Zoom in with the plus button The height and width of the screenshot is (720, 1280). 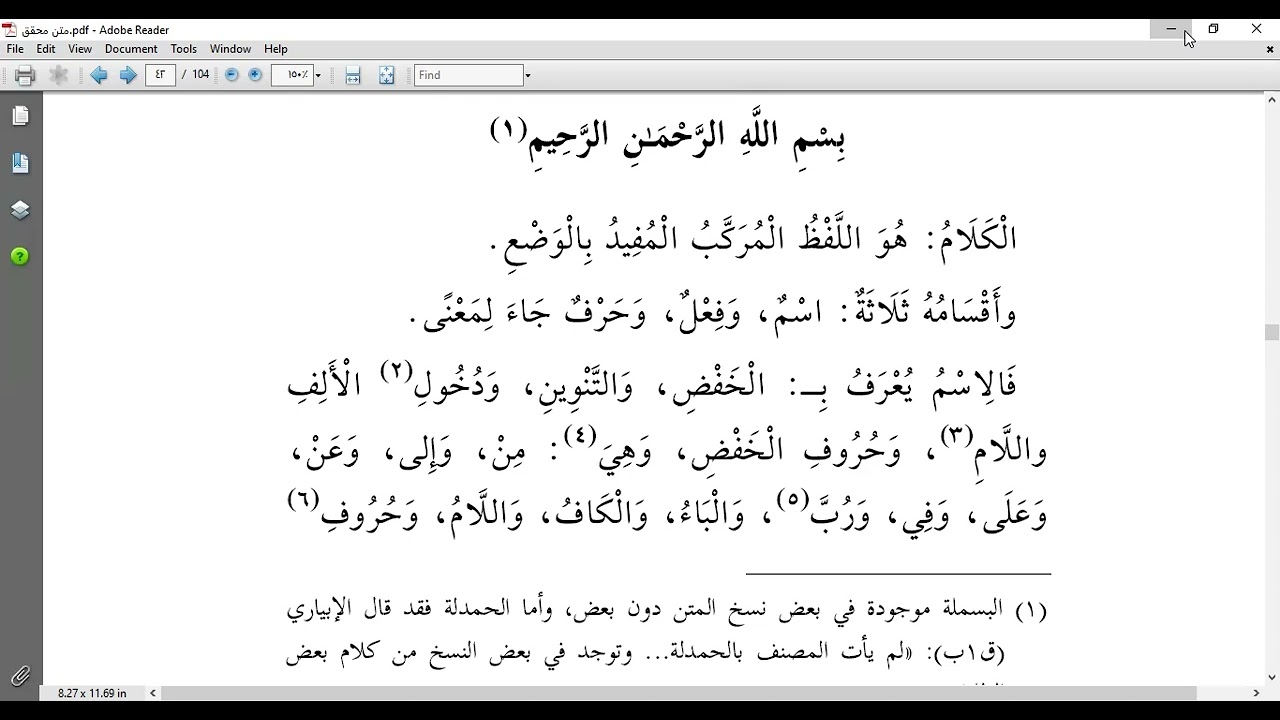coord(255,75)
